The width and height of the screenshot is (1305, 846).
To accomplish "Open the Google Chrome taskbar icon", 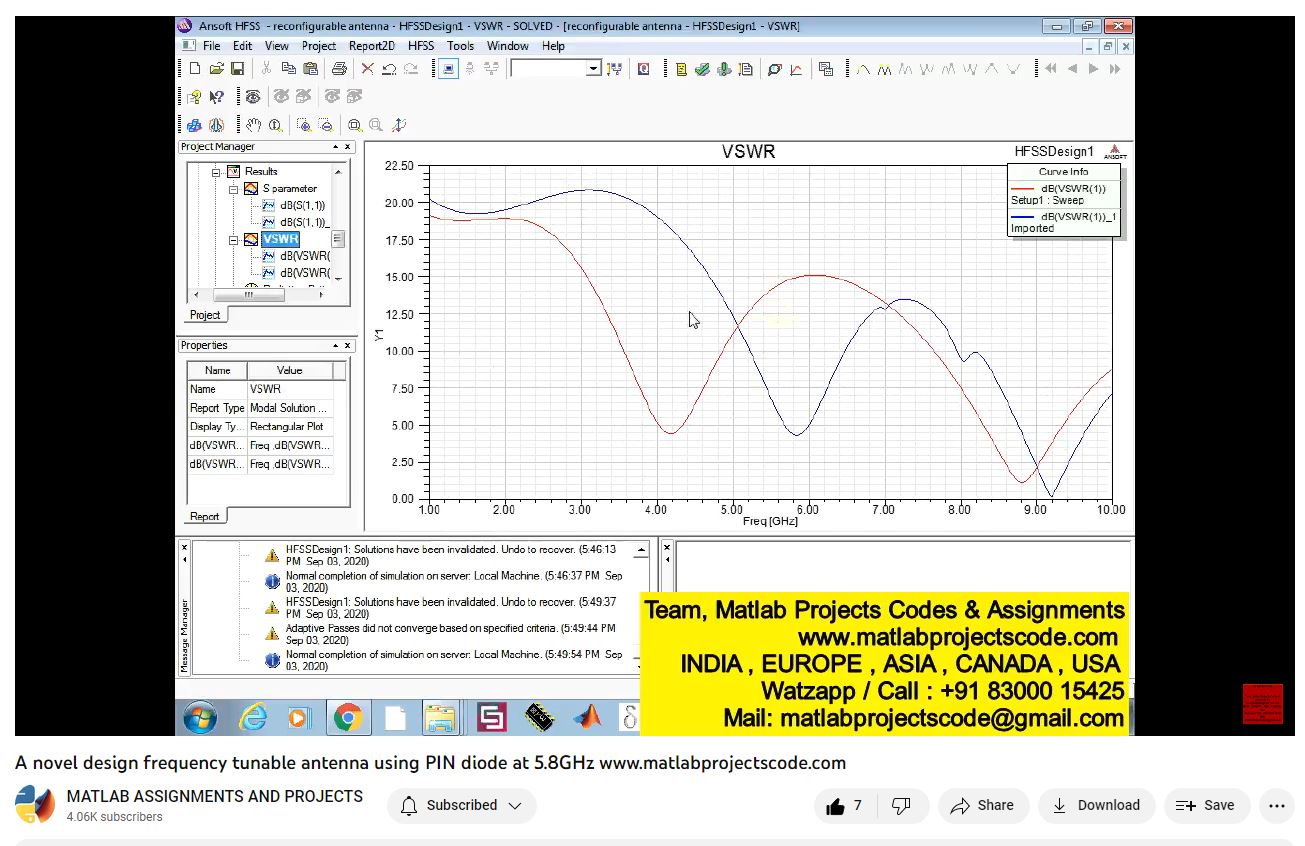I will pyautogui.click(x=347, y=717).
